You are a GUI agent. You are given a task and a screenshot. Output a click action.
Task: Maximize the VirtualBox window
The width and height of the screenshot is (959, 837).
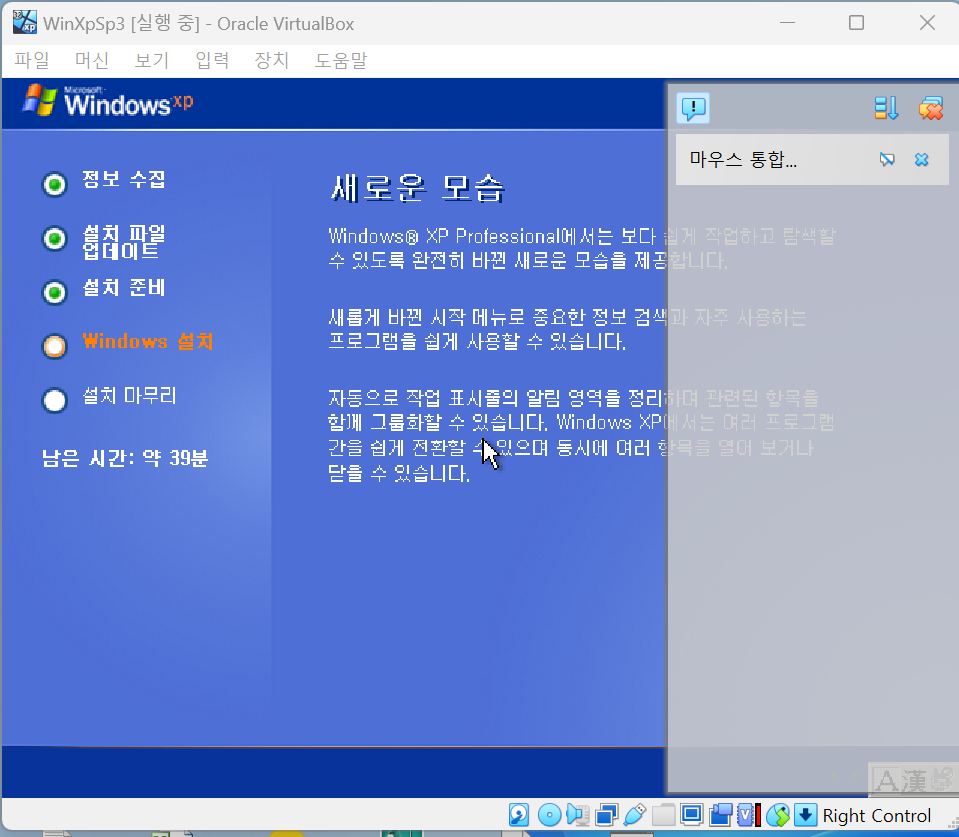856,23
